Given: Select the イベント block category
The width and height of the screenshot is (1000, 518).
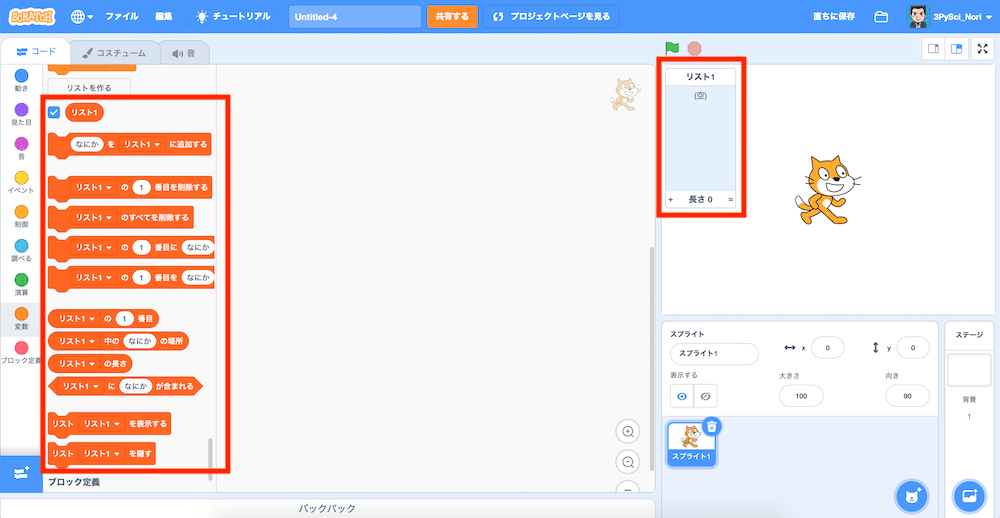Looking at the screenshot, I should (22, 182).
